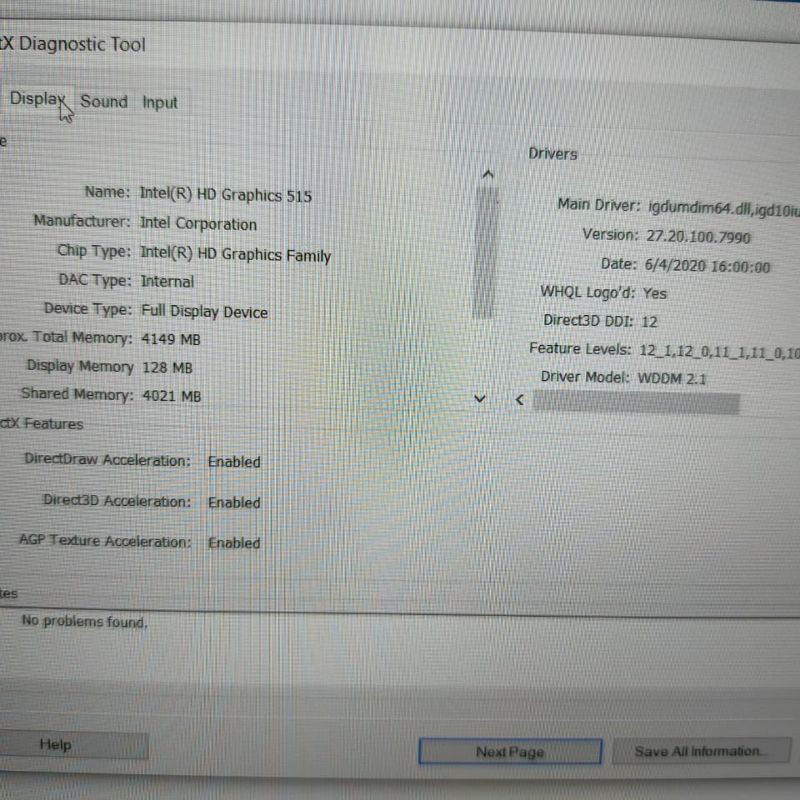The width and height of the screenshot is (800, 800).
Task: Click the 'Manufacturer:' label
Action: pyautogui.click(x=82, y=221)
